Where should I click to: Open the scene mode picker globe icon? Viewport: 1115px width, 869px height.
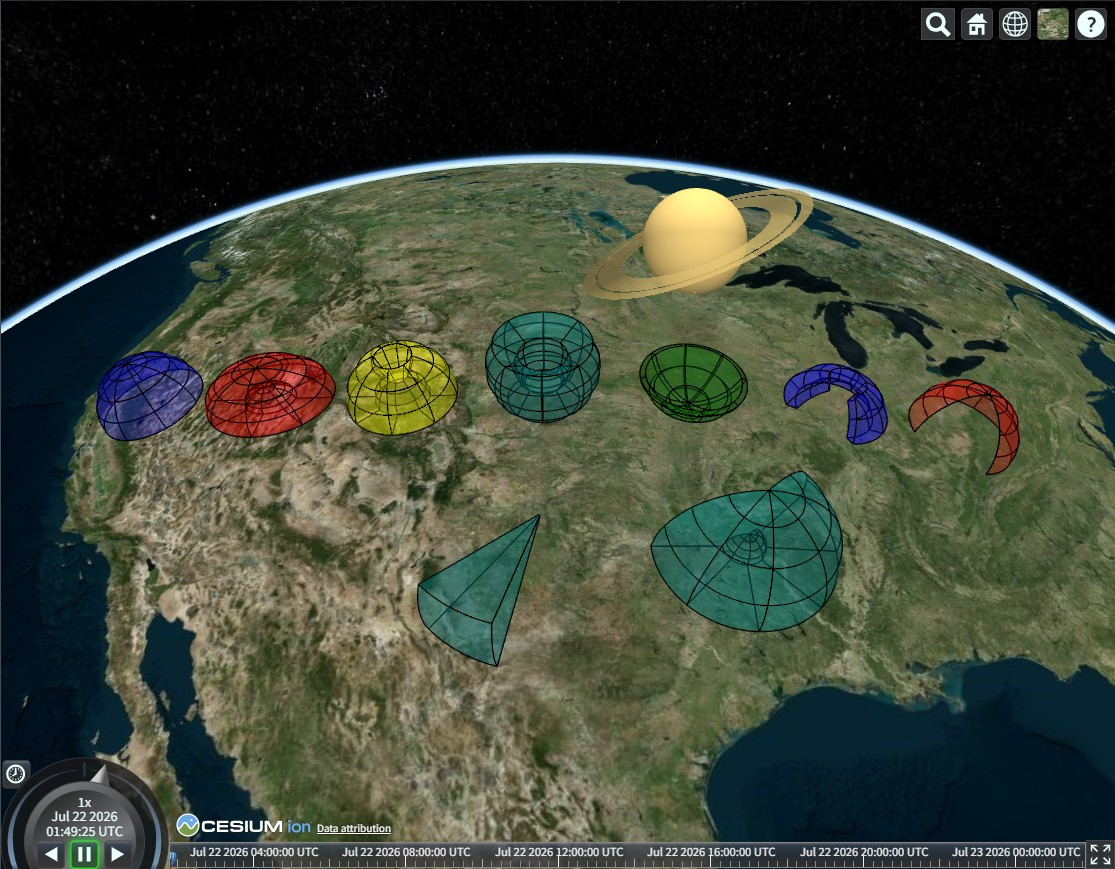point(1015,24)
